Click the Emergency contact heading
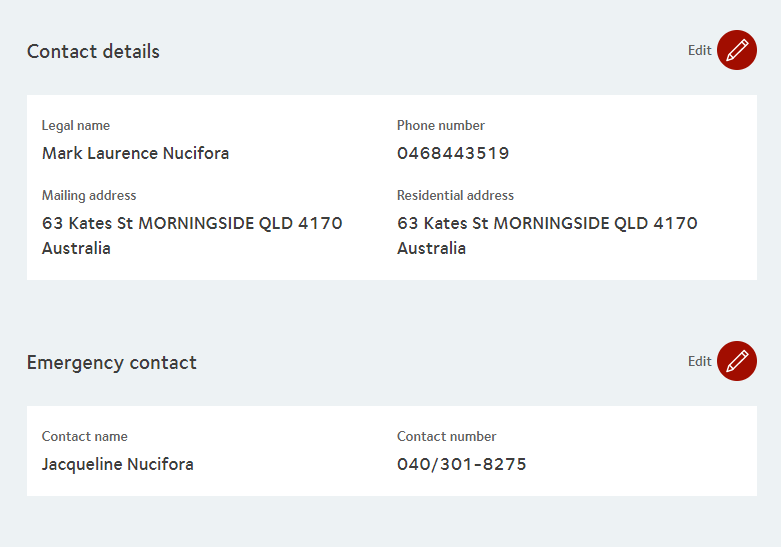Viewport: 781px width, 547px height. click(112, 363)
